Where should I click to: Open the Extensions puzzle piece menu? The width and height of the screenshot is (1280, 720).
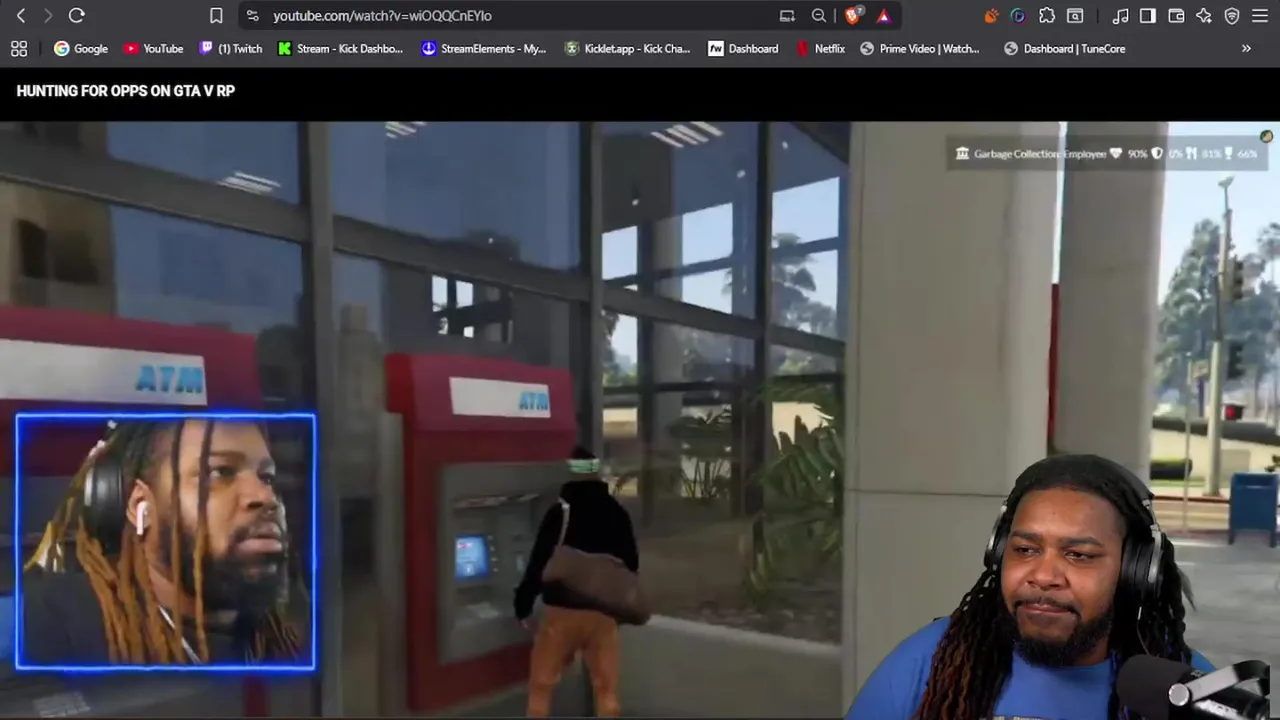(1047, 15)
